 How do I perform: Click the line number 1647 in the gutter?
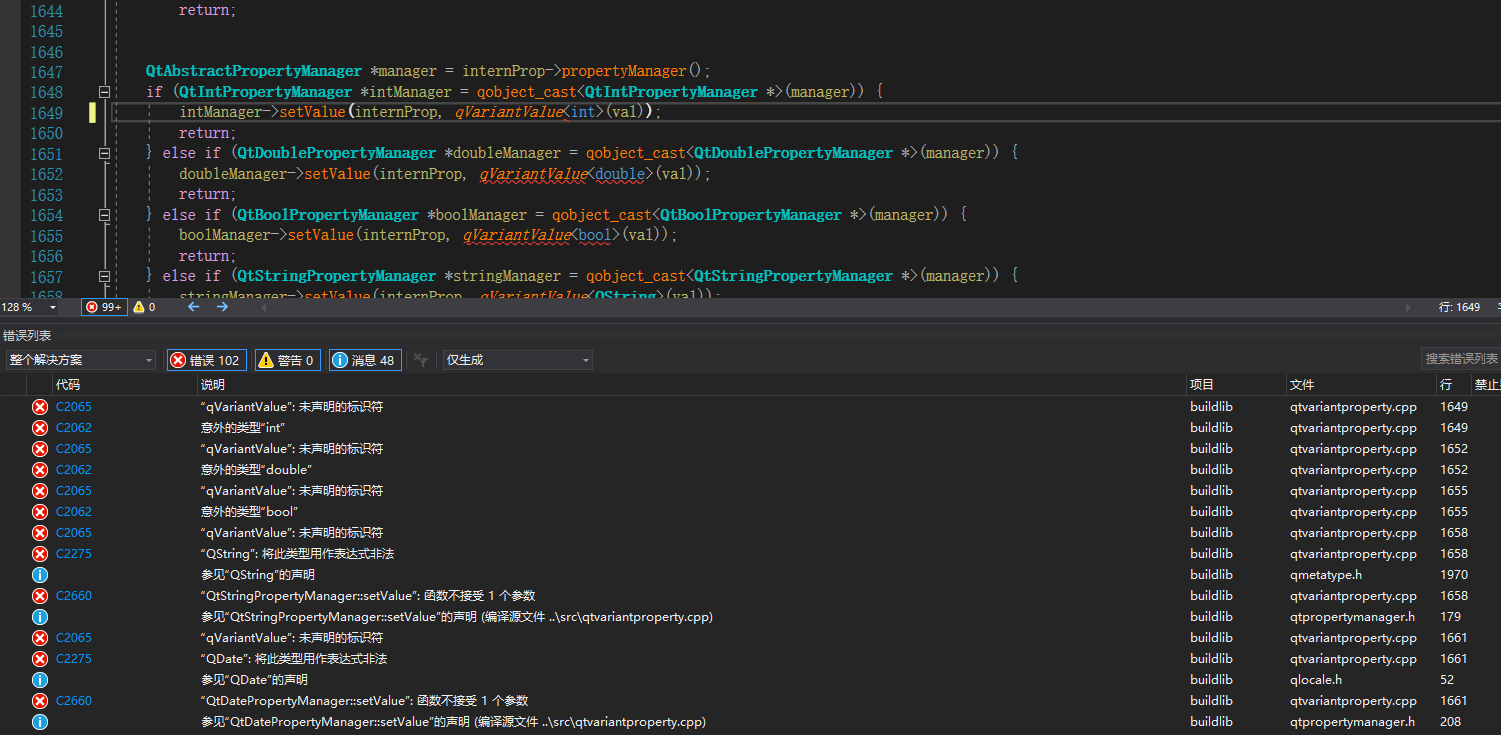point(46,72)
